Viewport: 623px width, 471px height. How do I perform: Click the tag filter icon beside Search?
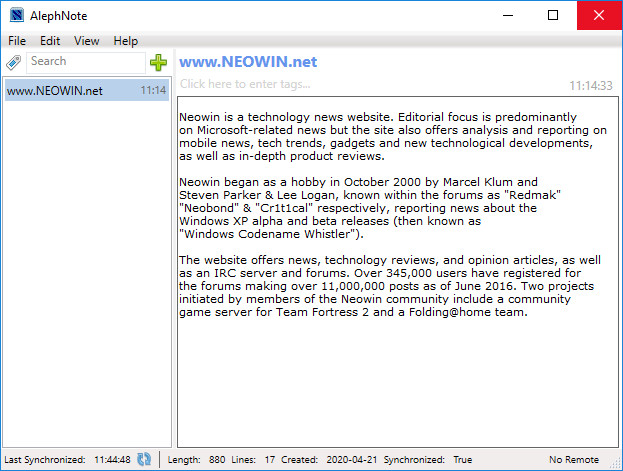point(13,62)
